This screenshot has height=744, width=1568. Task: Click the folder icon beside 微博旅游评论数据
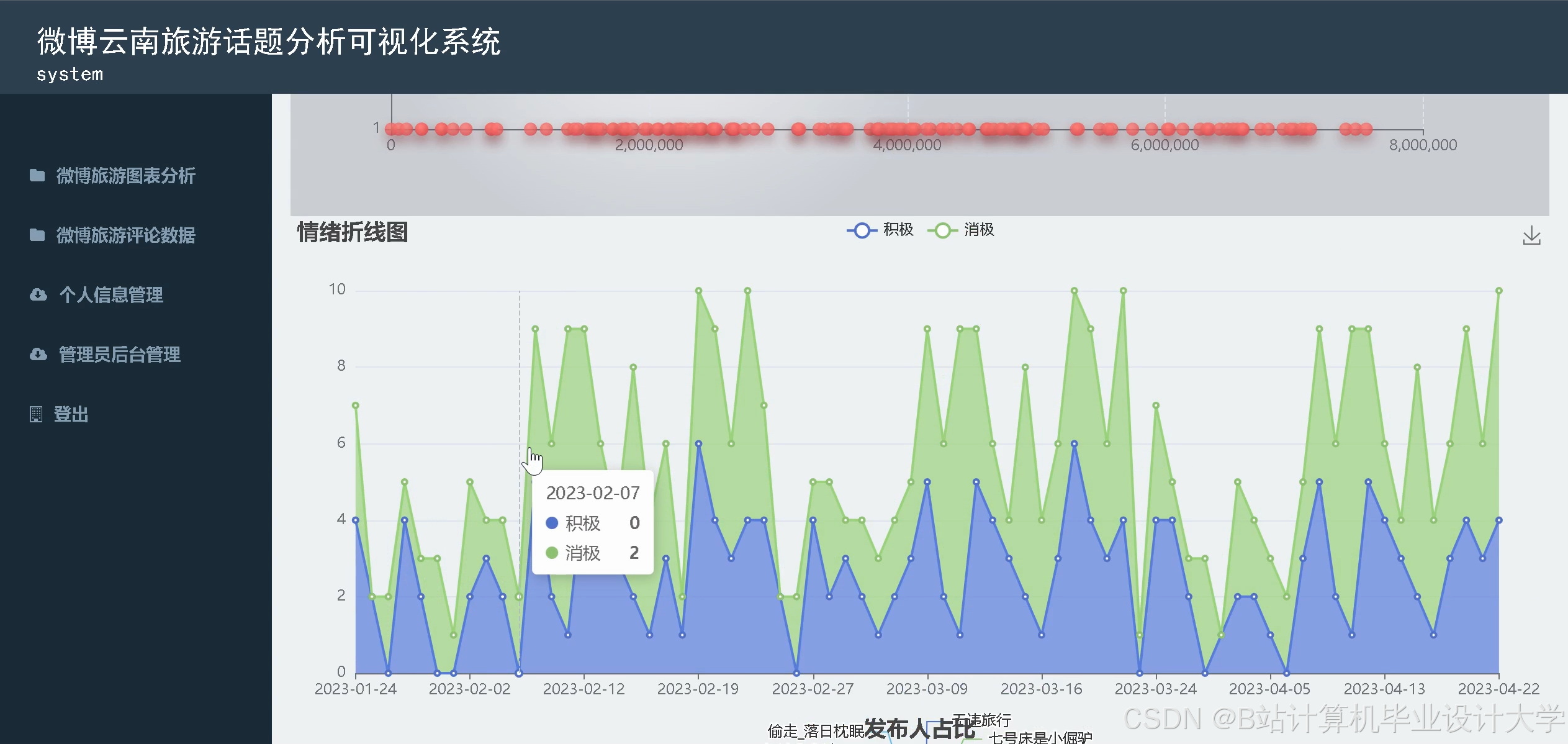(37, 235)
